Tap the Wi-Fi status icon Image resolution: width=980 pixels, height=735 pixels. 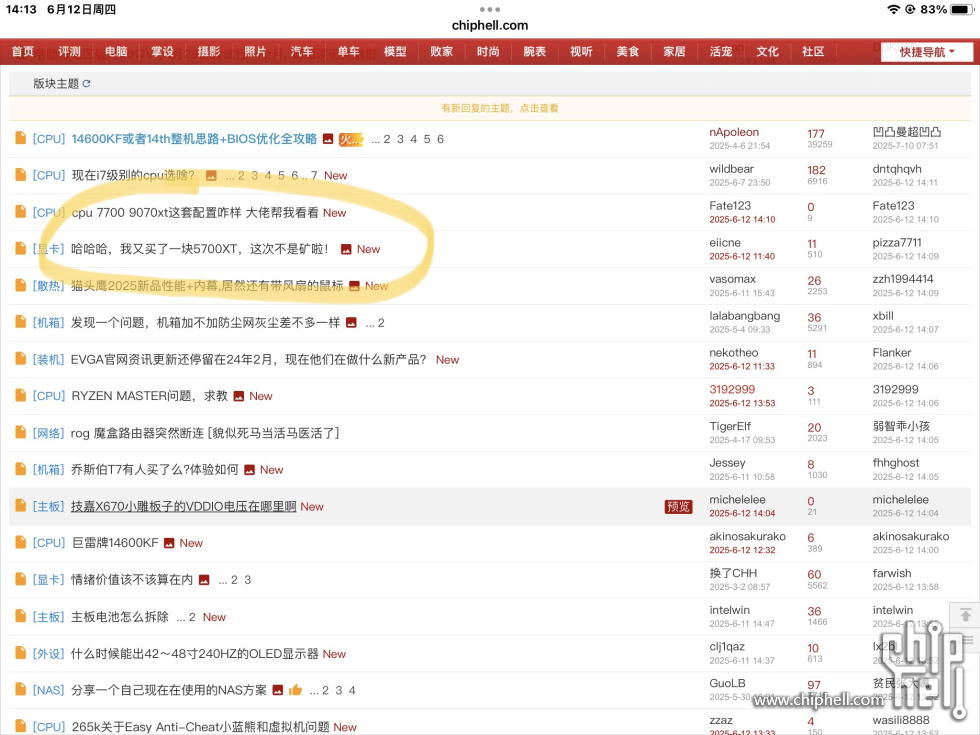[x=894, y=9]
